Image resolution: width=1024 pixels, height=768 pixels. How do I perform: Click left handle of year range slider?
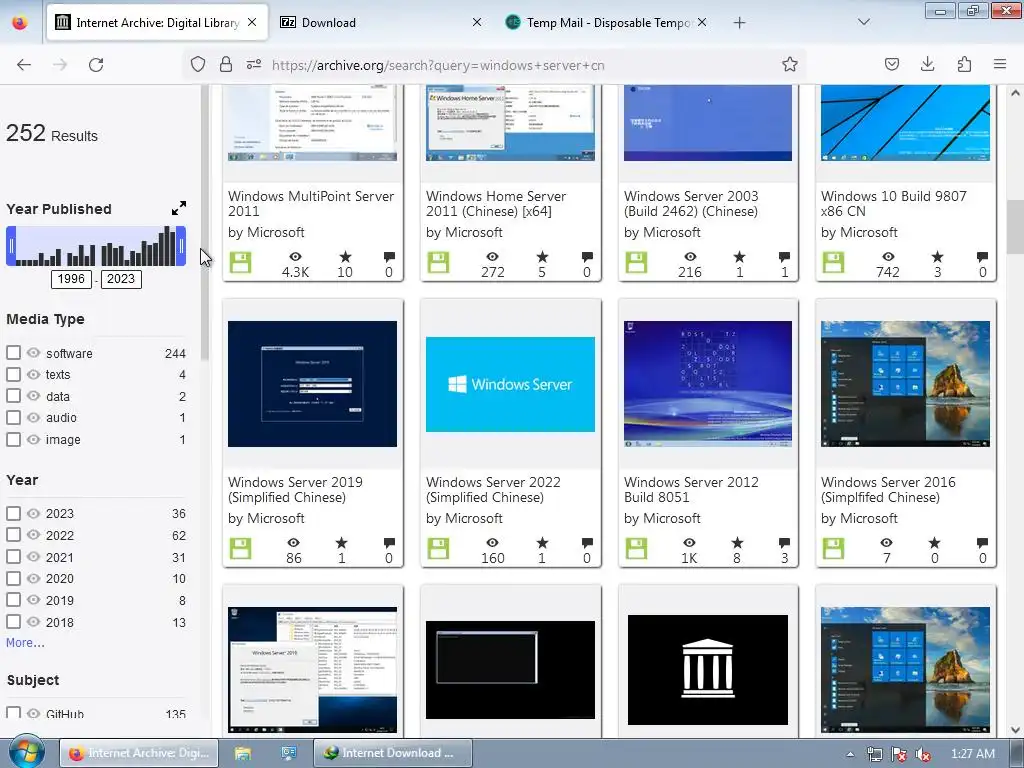pyautogui.click(x=11, y=246)
